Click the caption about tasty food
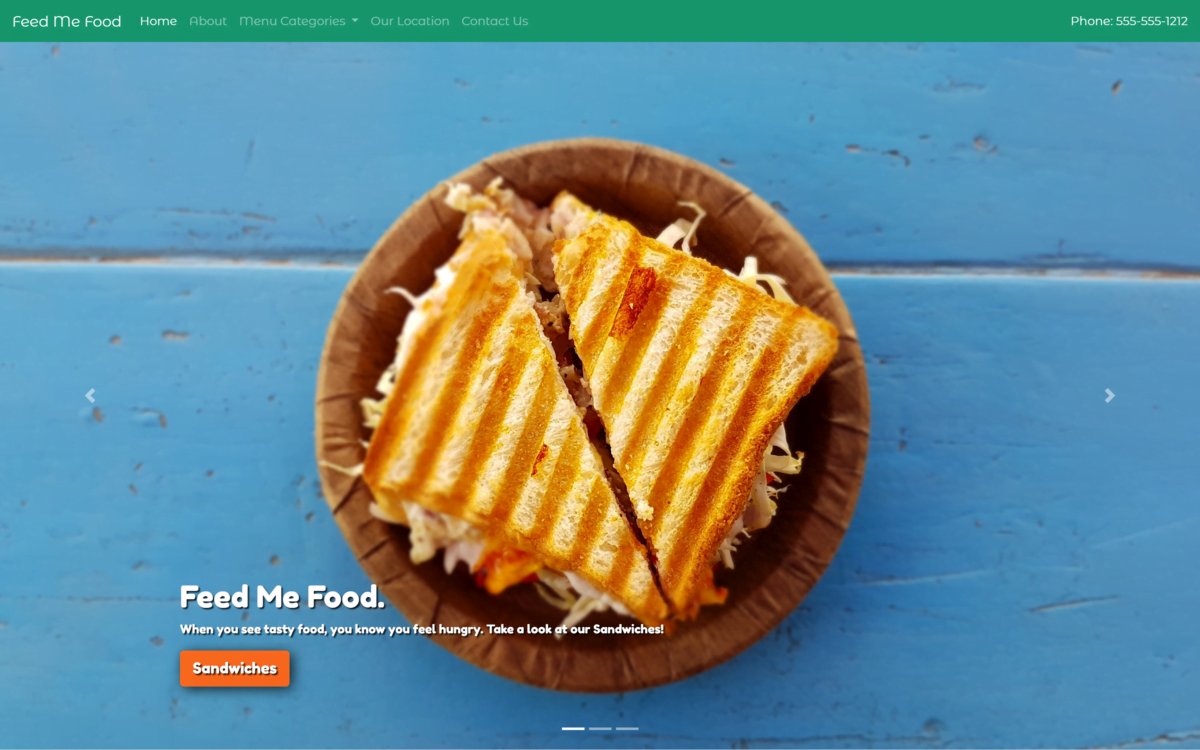 click(x=422, y=630)
